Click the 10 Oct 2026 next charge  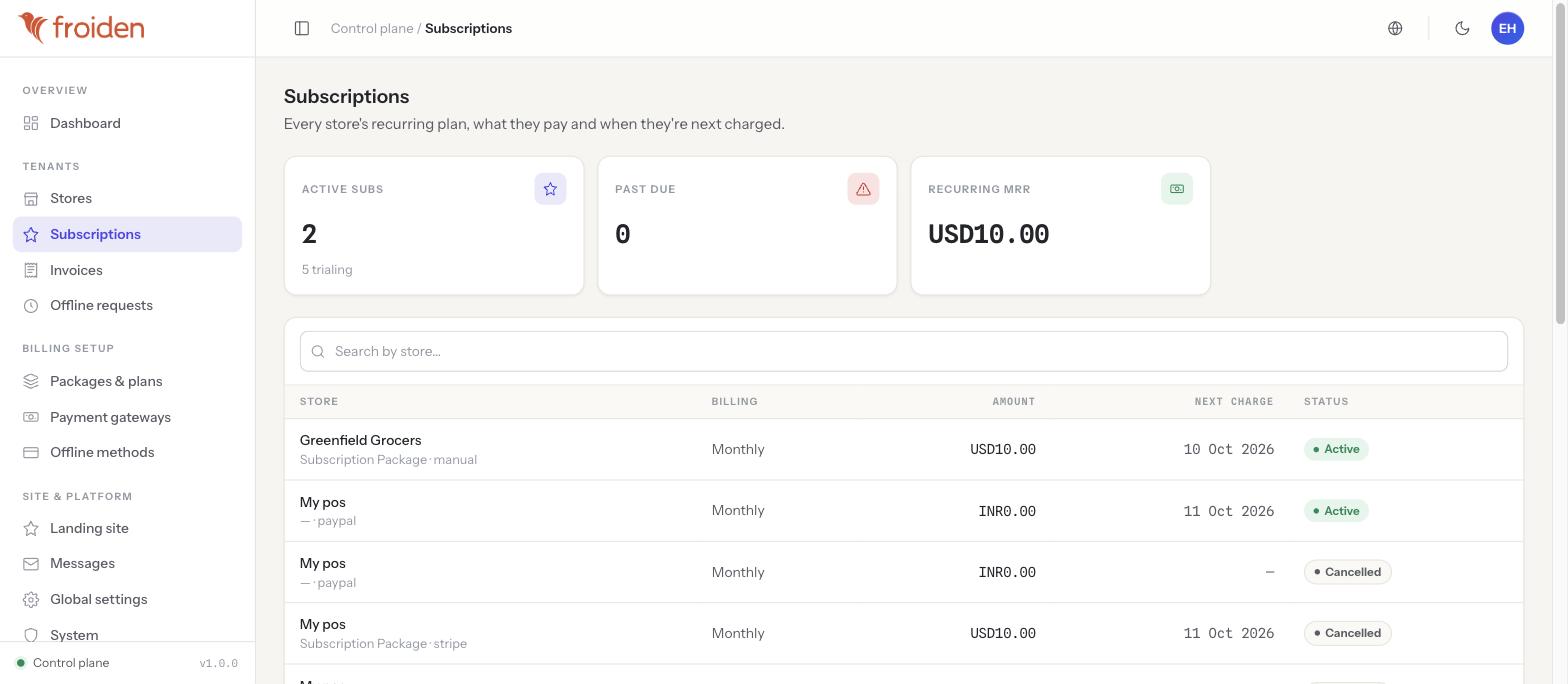point(1229,449)
